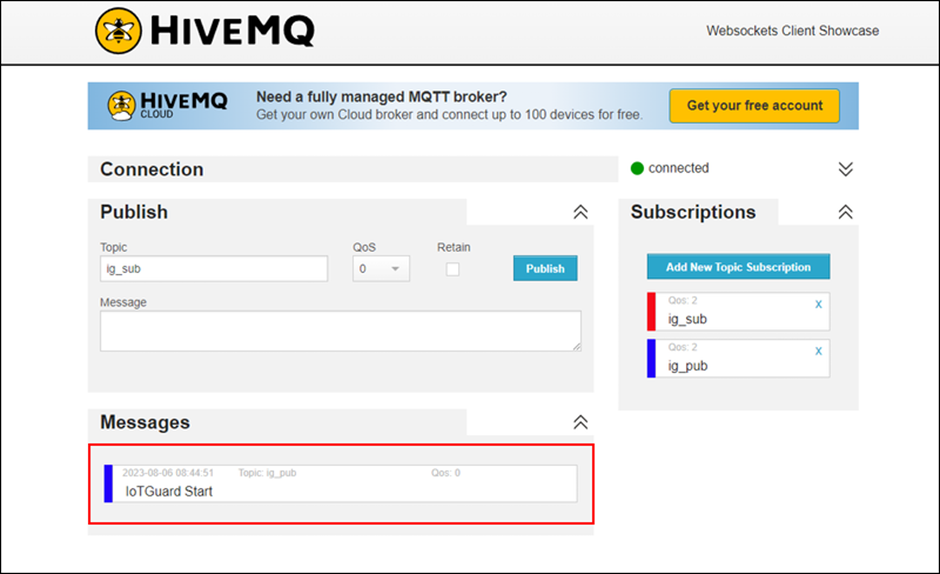Click the 'Qos: 0' label in message
The height and width of the screenshot is (574, 940).
(445, 473)
